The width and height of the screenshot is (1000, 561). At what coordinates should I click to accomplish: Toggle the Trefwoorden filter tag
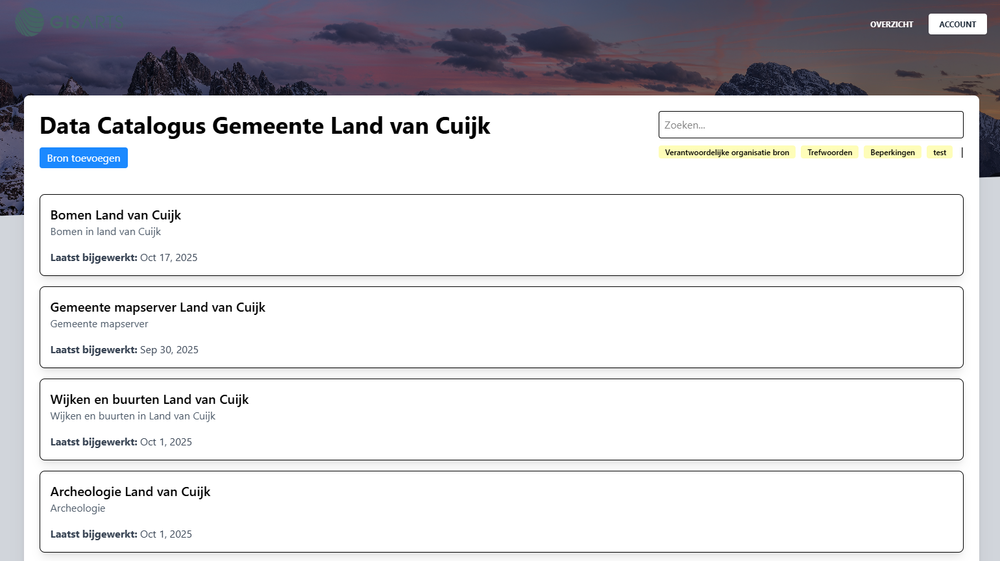[830, 153]
